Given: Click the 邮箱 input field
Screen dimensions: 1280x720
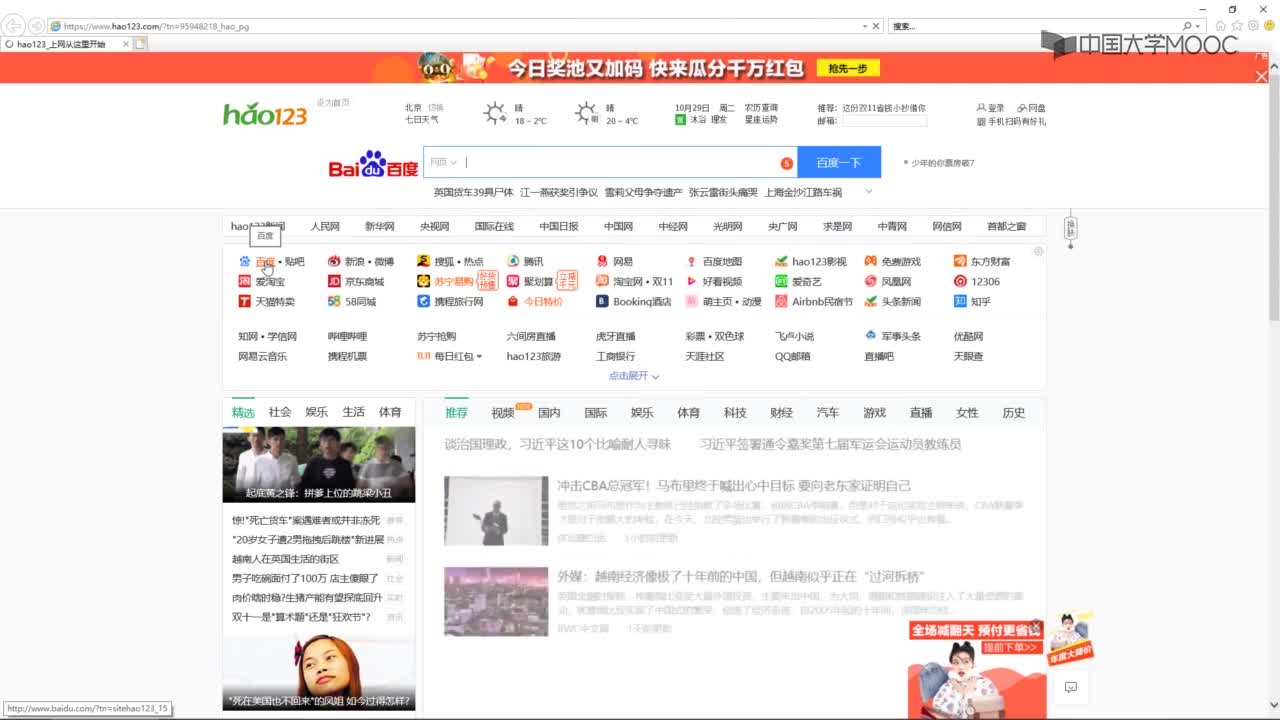Looking at the screenshot, I should tap(884, 121).
